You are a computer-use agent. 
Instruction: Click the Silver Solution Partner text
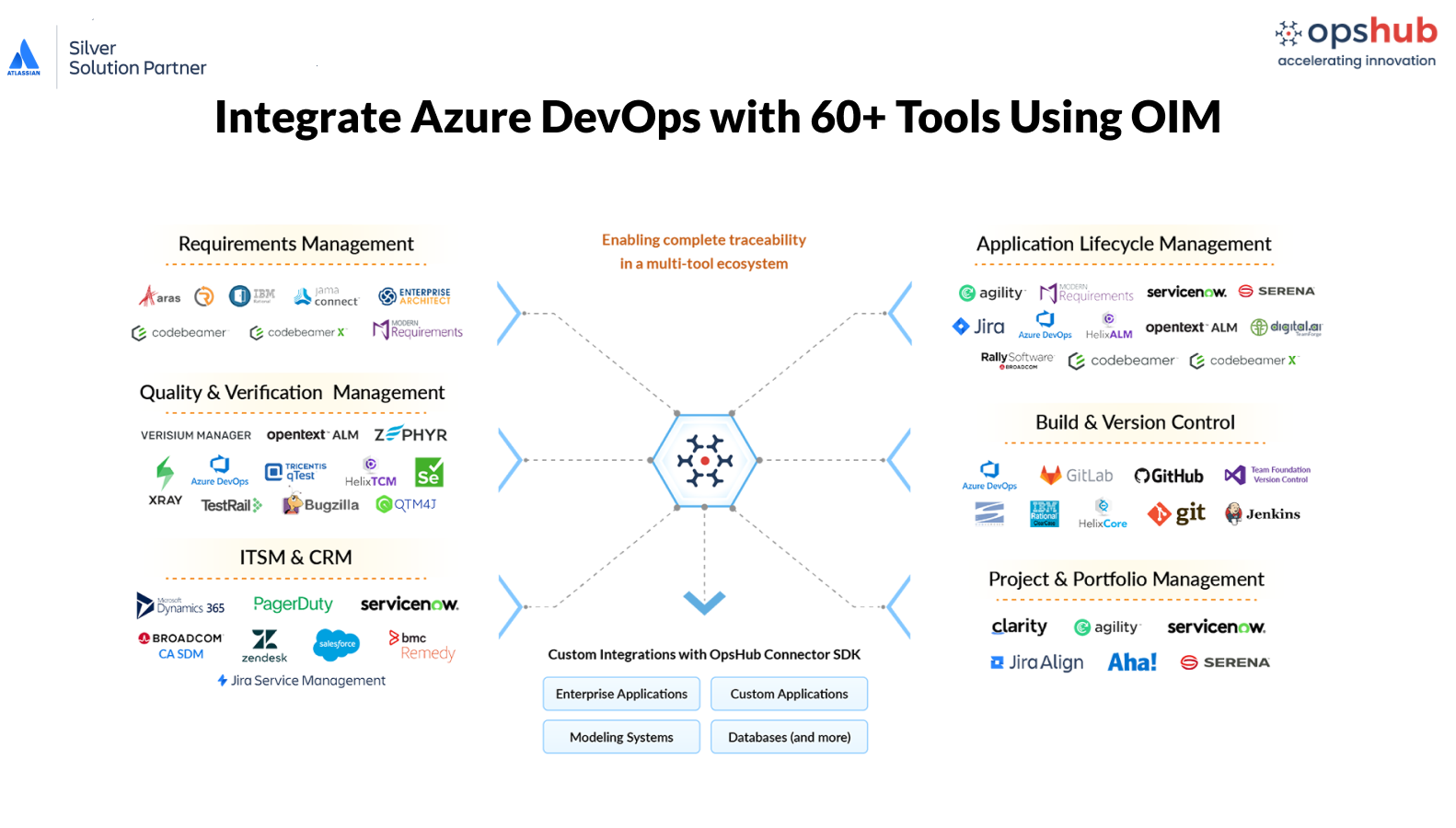[137, 58]
